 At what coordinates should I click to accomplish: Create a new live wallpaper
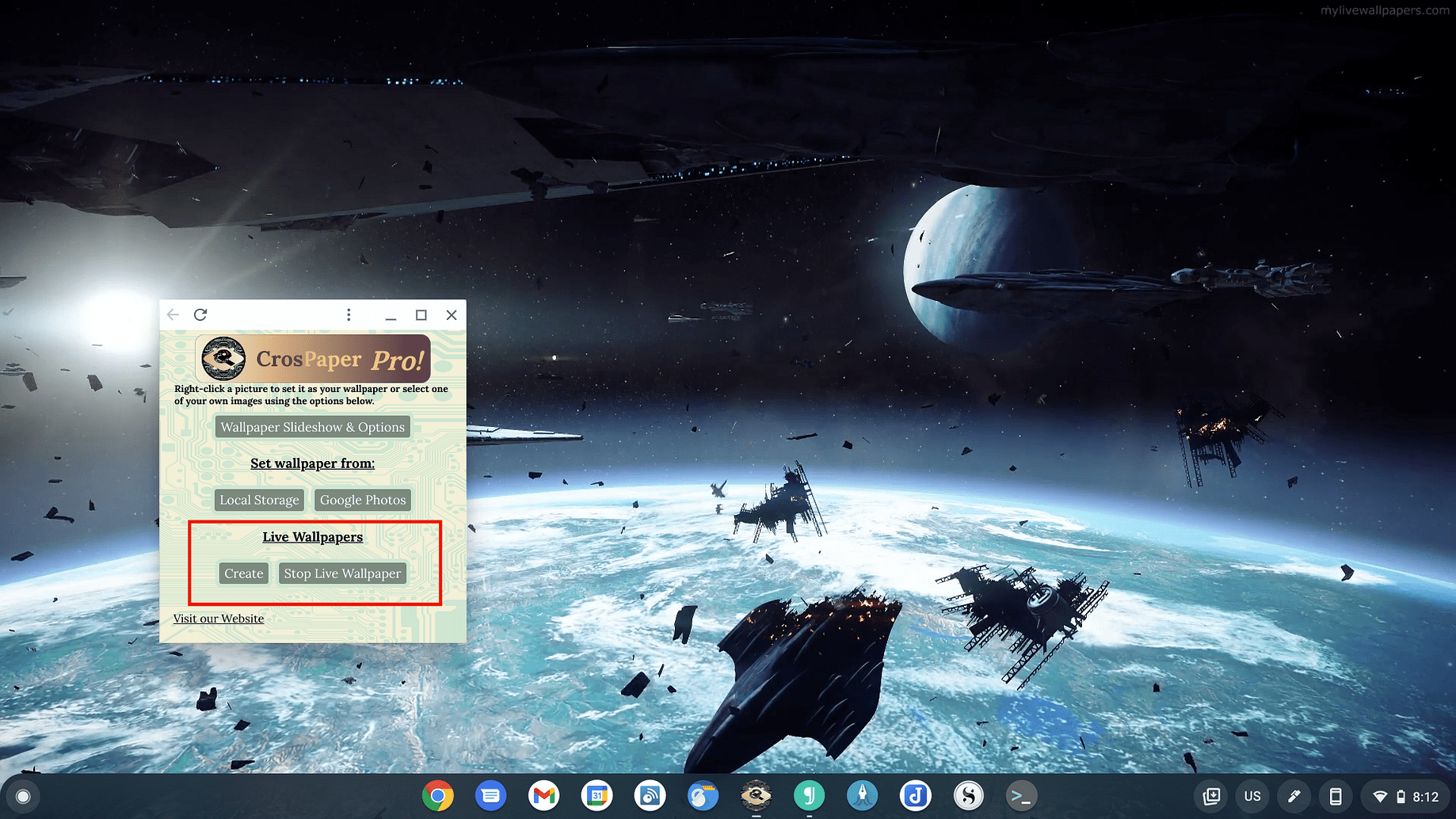coord(243,573)
